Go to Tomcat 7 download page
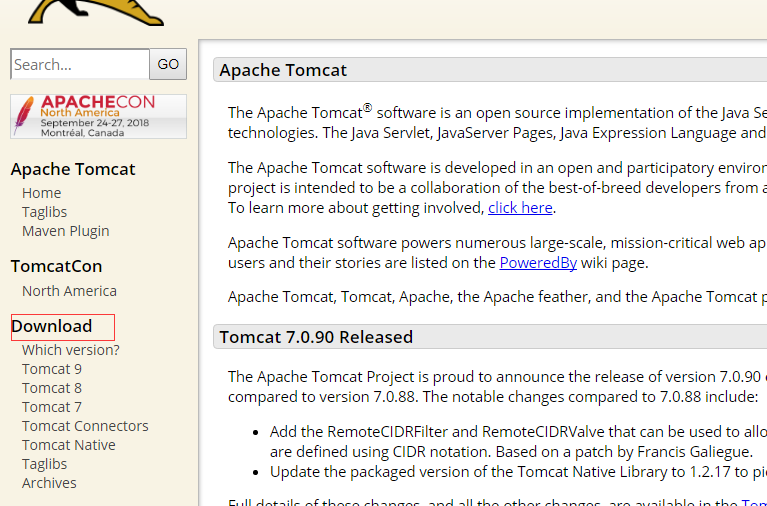This screenshot has height=506, width=767. point(52,407)
